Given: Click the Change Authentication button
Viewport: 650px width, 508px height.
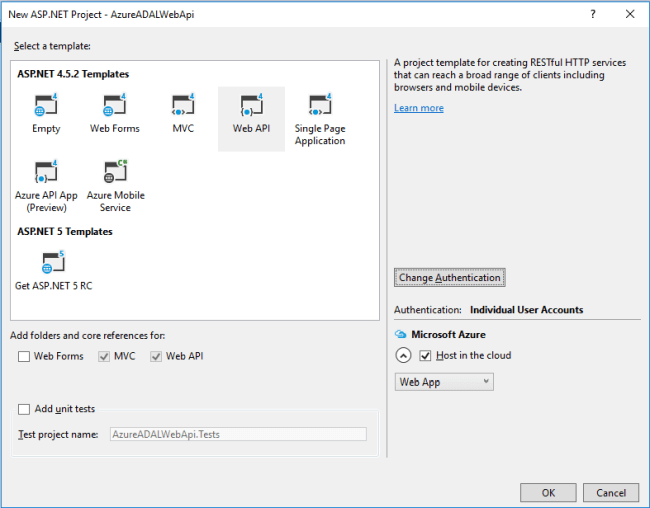Looking at the screenshot, I should (449, 277).
